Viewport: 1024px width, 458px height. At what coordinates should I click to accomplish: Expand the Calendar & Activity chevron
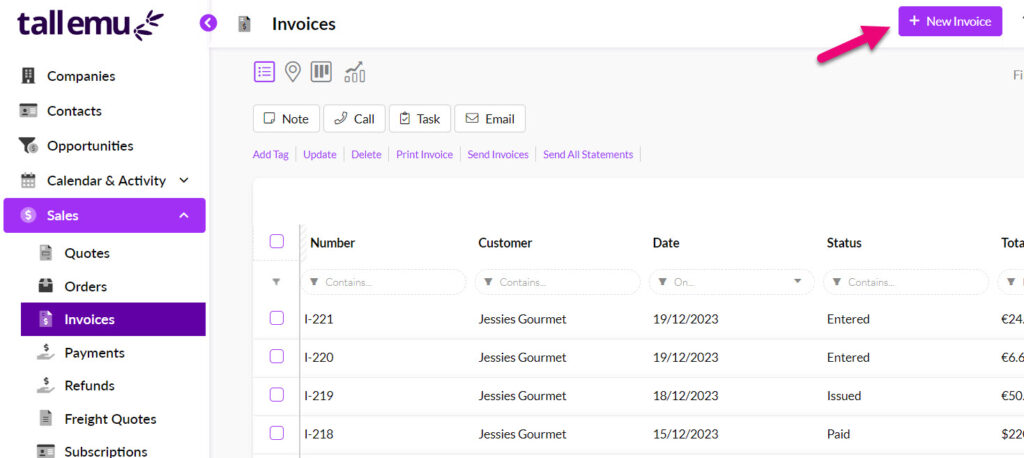tap(184, 180)
